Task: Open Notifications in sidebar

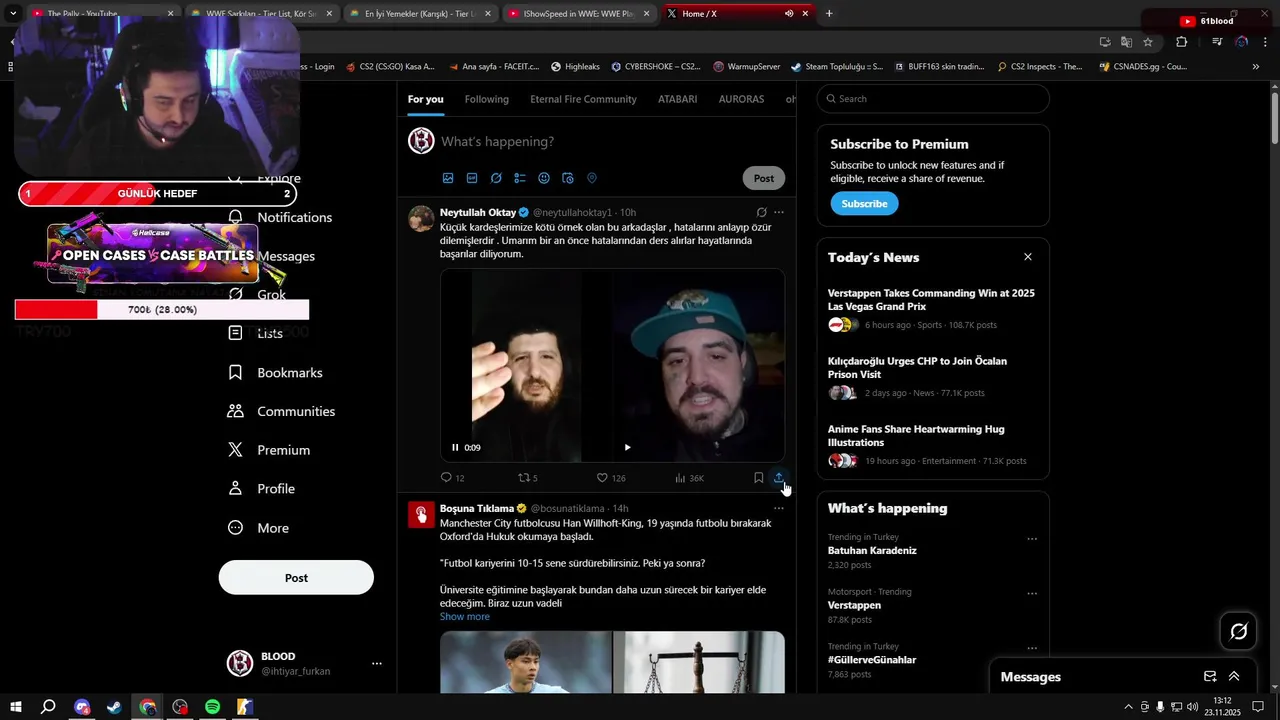Action: (281, 217)
